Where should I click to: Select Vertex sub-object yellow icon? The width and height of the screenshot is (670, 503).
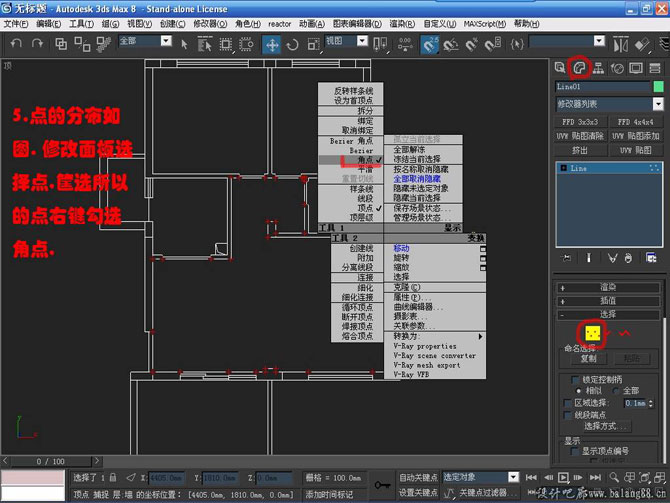pyautogui.click(x=592, y=332)
